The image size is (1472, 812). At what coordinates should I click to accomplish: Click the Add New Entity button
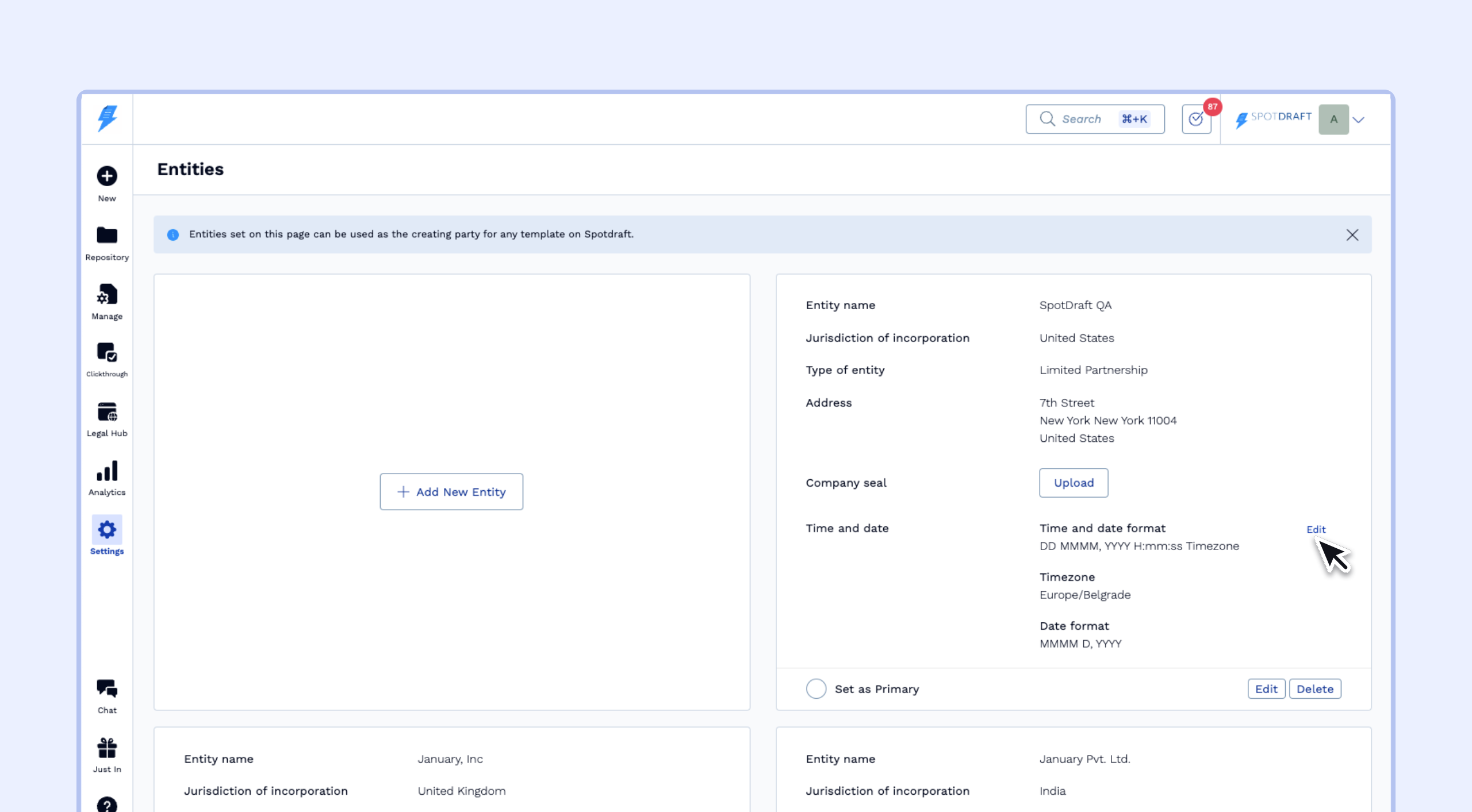click(451, 492)
